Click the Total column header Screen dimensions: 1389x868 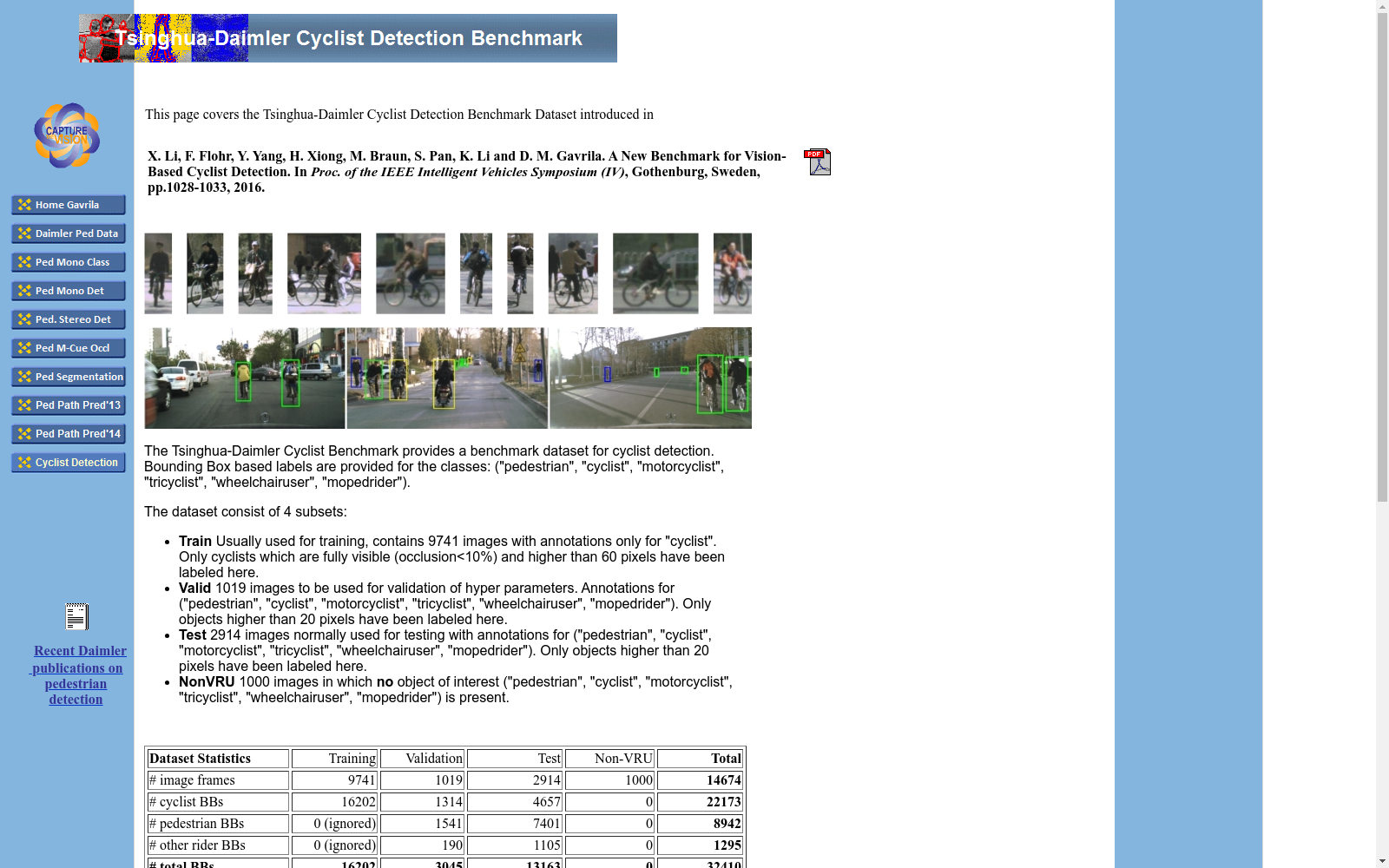click(700, 759)
